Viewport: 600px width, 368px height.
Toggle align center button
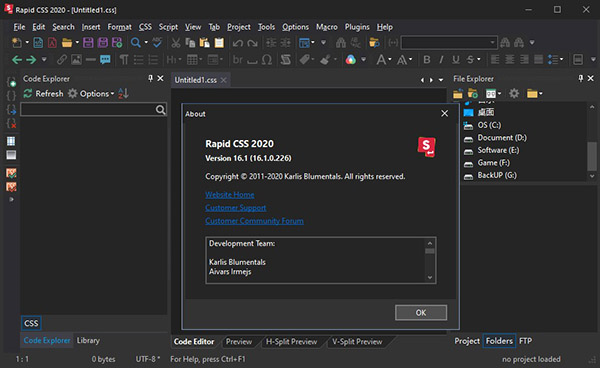pos(510,60)
